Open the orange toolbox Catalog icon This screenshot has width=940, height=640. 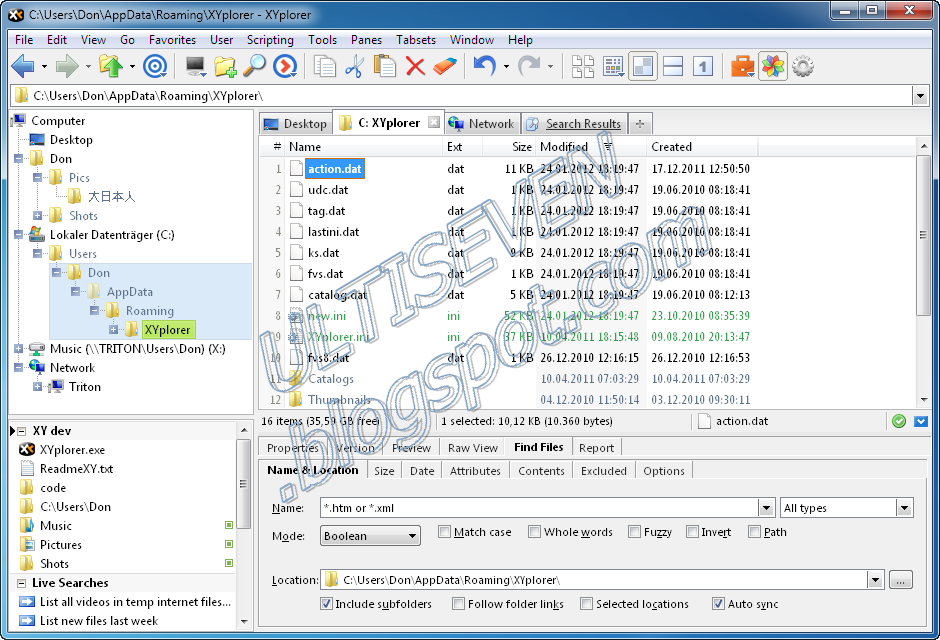(x=742, y=66)
